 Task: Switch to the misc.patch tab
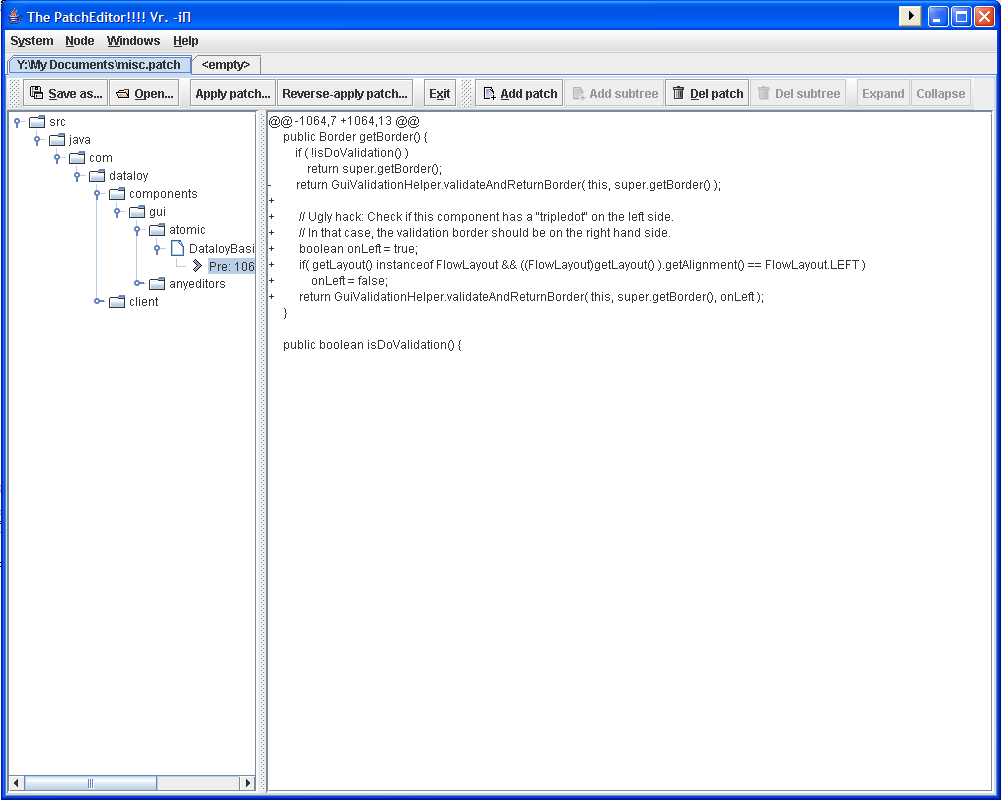click(x=99, y=64)
